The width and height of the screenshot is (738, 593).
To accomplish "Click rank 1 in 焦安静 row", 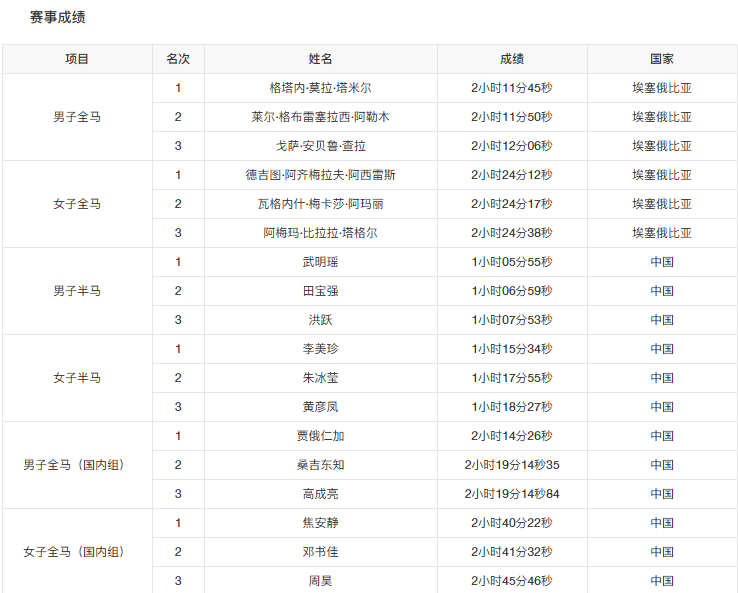I will click(178, 523).
